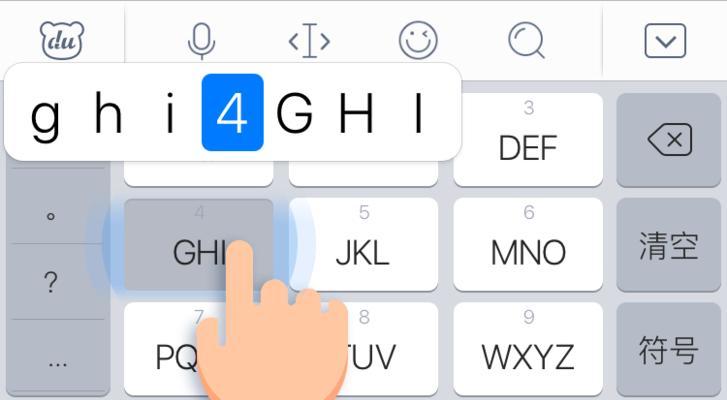Tap the magnifier search icon
The image size is (727, 400).
[526, 40]
